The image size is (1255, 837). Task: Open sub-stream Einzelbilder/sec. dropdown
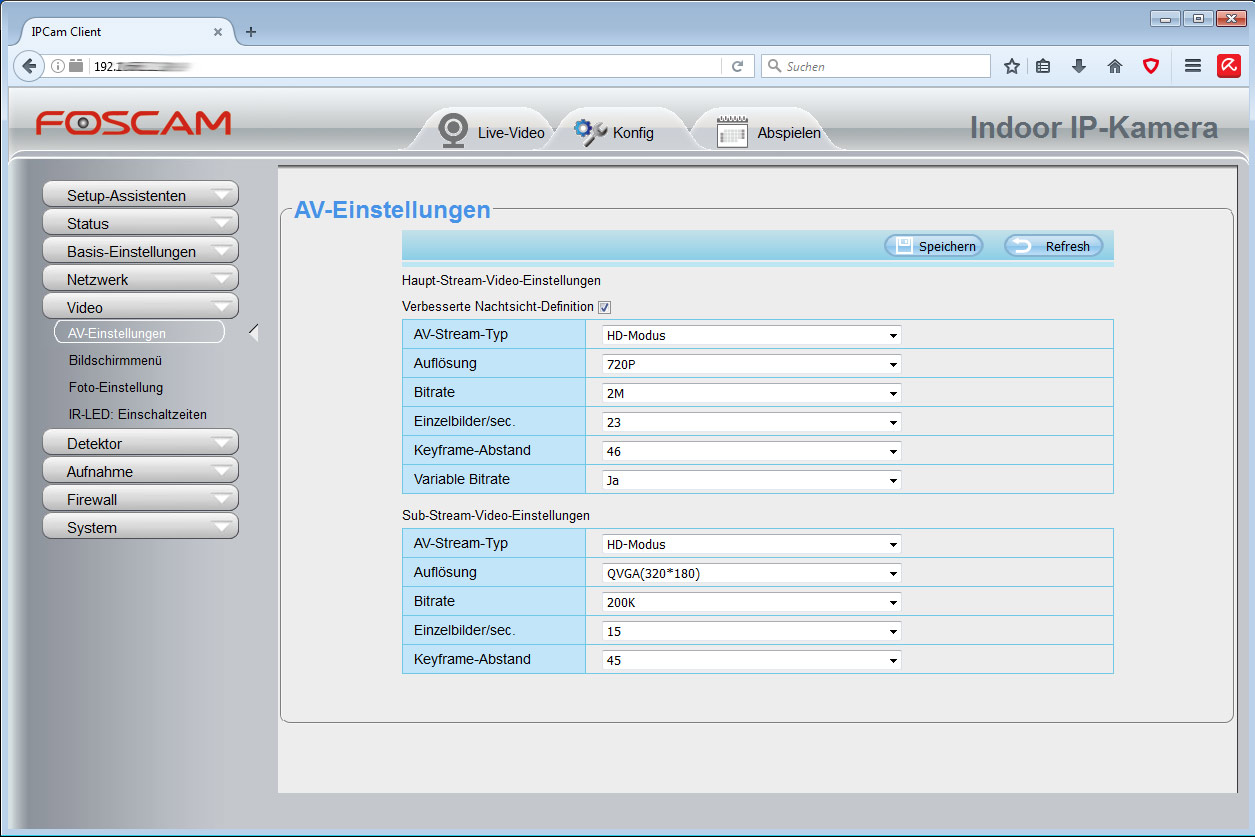click(x=751, y=631)
